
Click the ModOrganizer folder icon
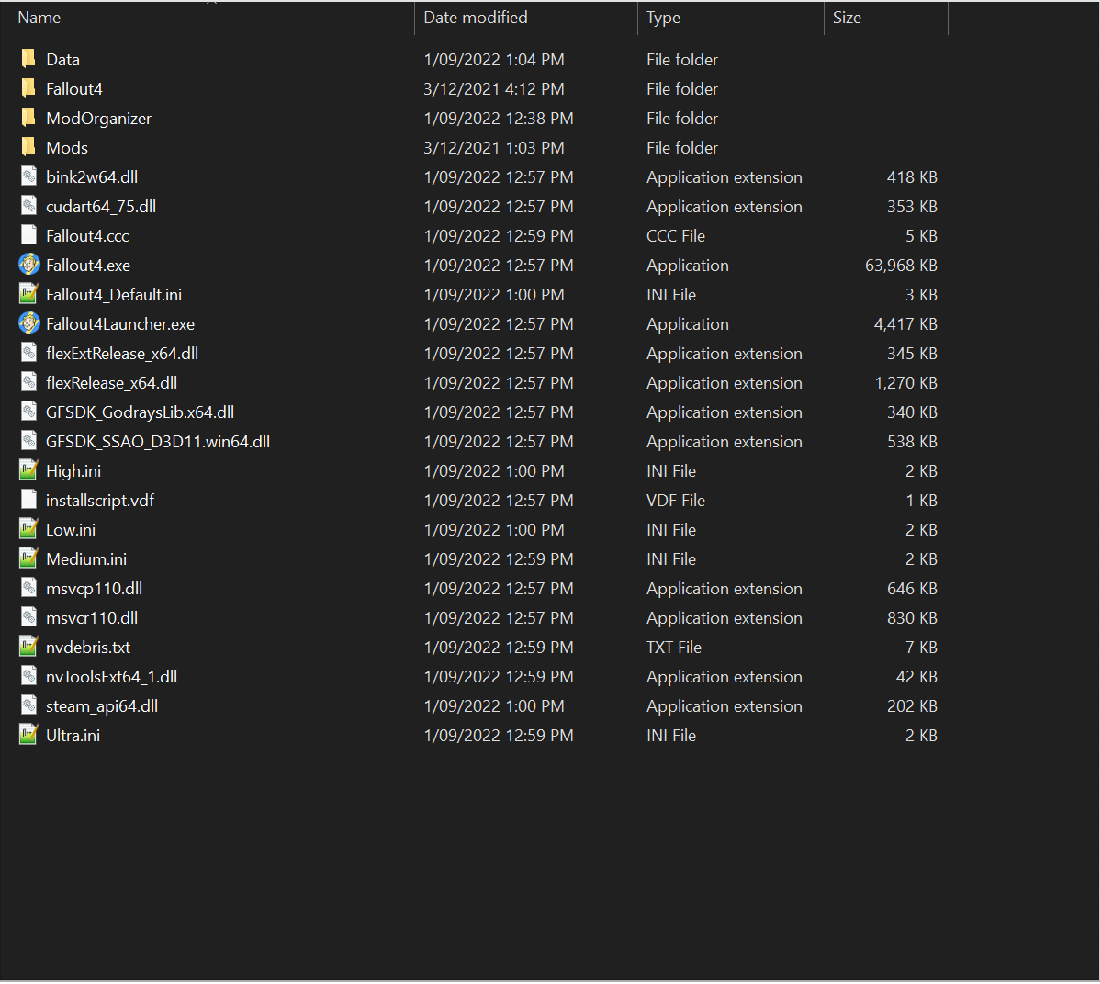coord(28,118)
